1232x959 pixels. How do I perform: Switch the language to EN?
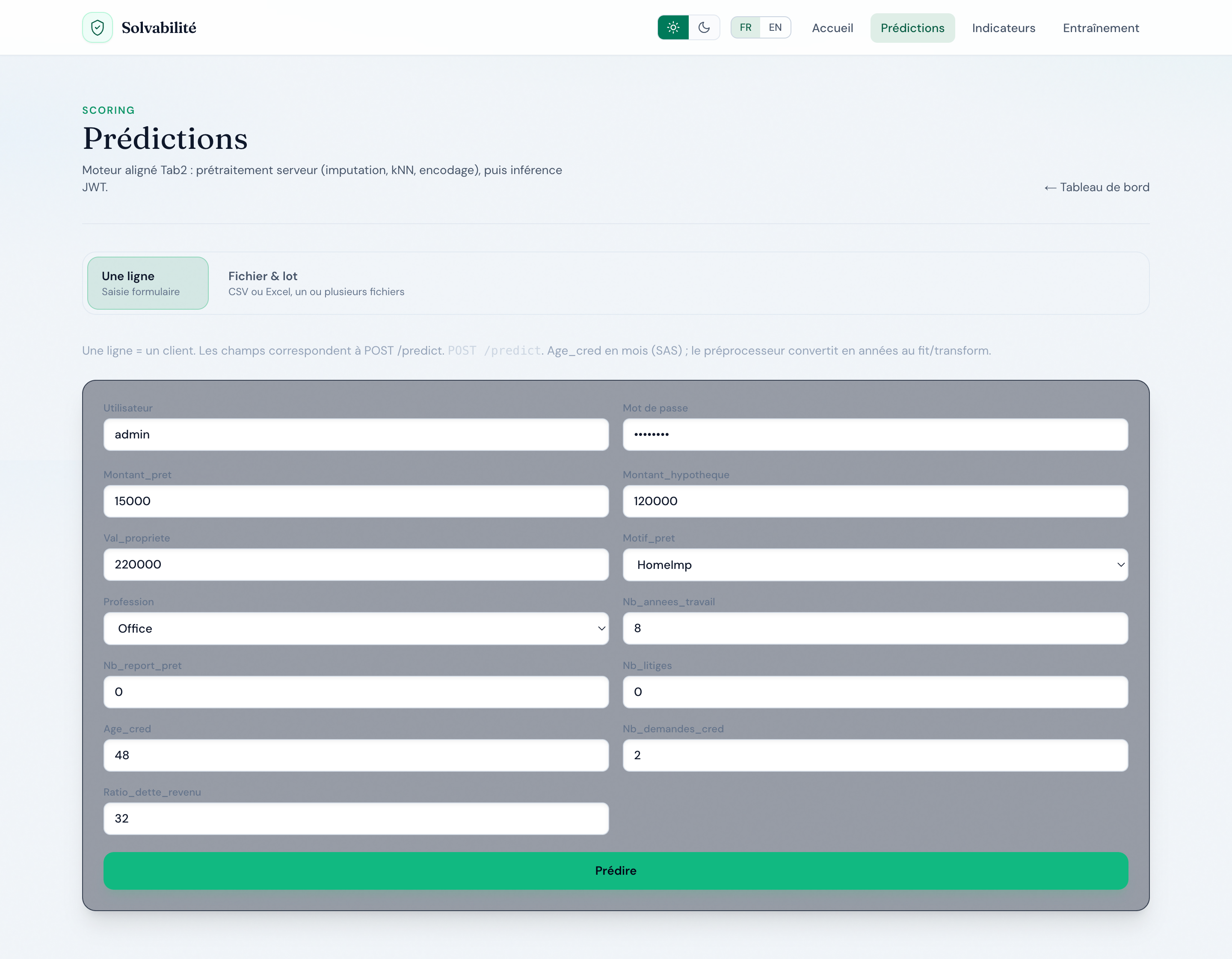775,28
